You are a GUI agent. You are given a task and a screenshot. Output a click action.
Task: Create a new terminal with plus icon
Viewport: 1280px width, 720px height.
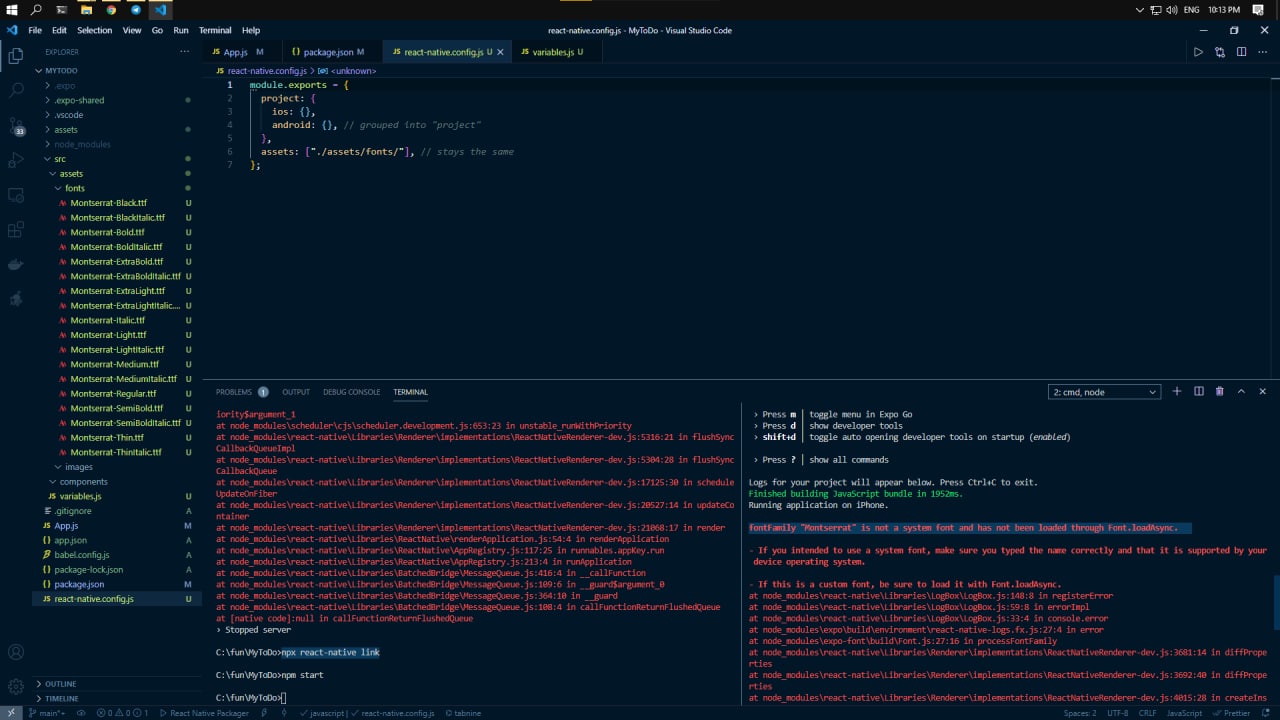[x=1177, y=391]
